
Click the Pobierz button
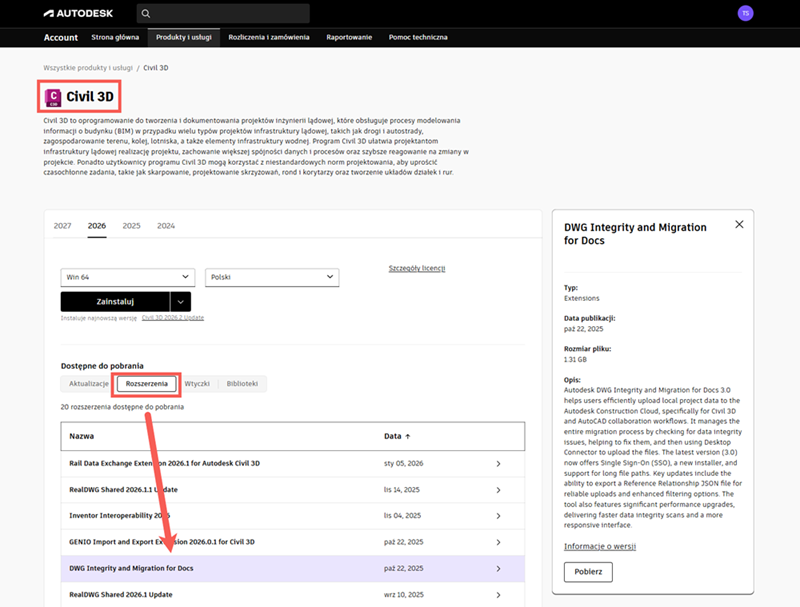[588, 572]
